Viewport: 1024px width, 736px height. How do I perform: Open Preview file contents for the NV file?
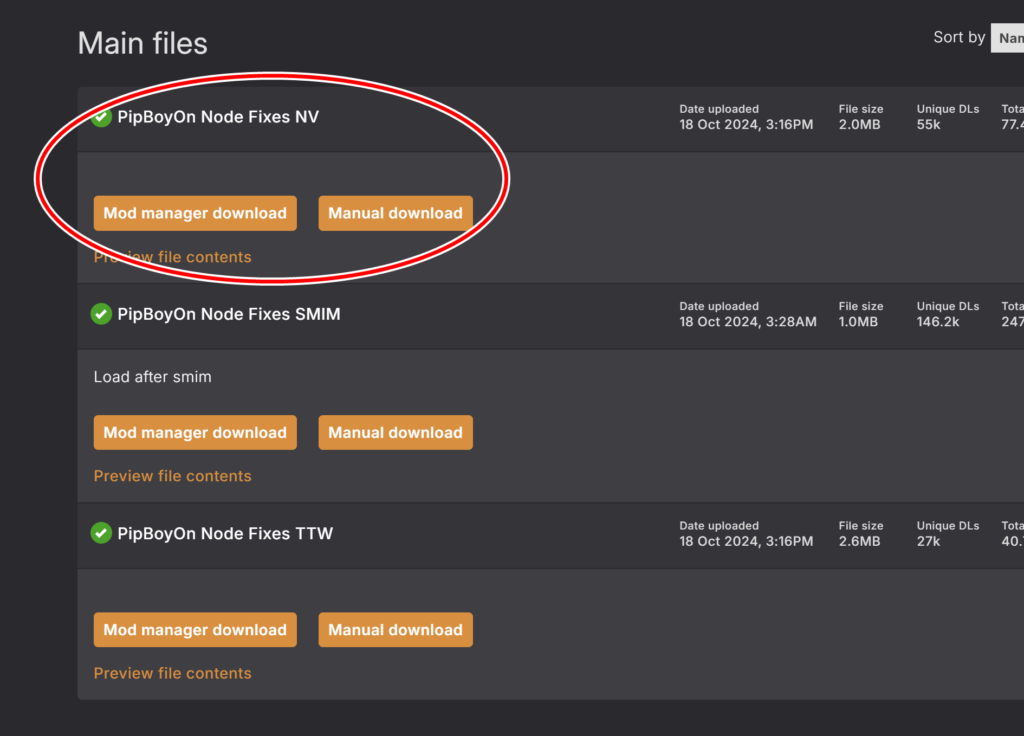172,257
